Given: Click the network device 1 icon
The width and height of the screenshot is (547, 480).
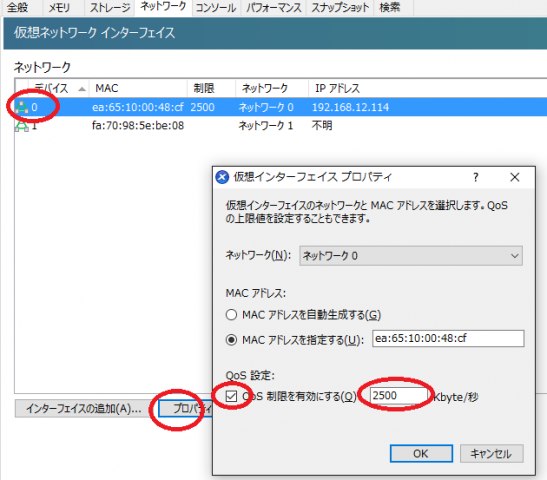Looking at the screenshot, I should [x=22, y=126].
